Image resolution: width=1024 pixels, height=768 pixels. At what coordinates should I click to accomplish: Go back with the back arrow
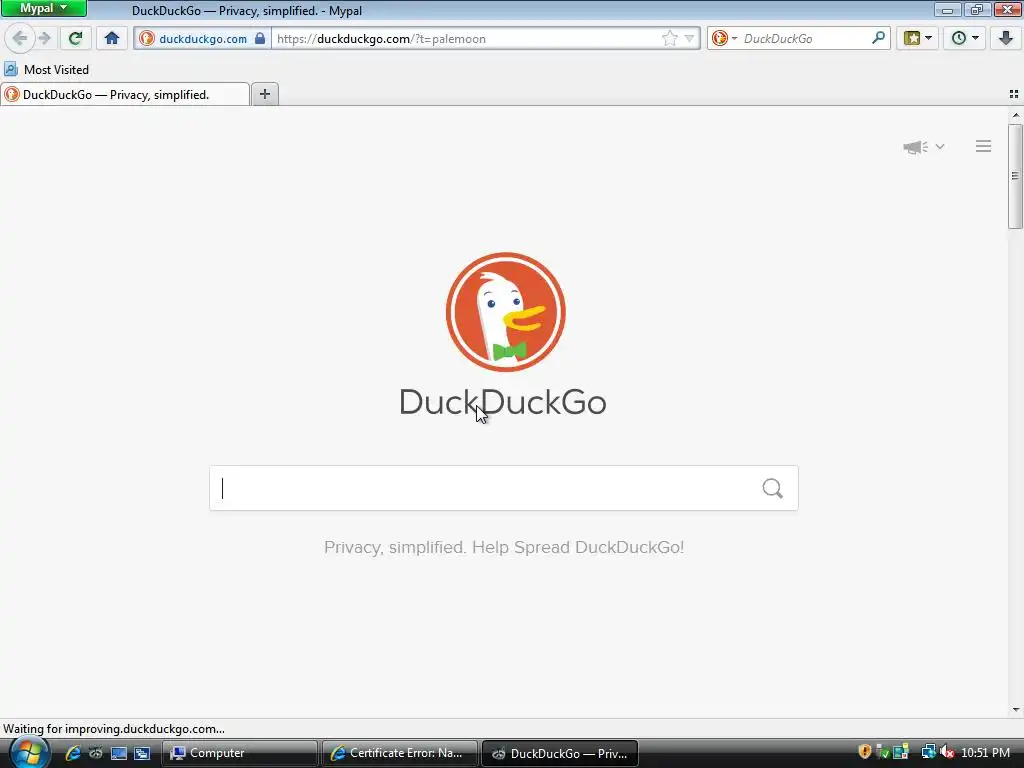20,39
